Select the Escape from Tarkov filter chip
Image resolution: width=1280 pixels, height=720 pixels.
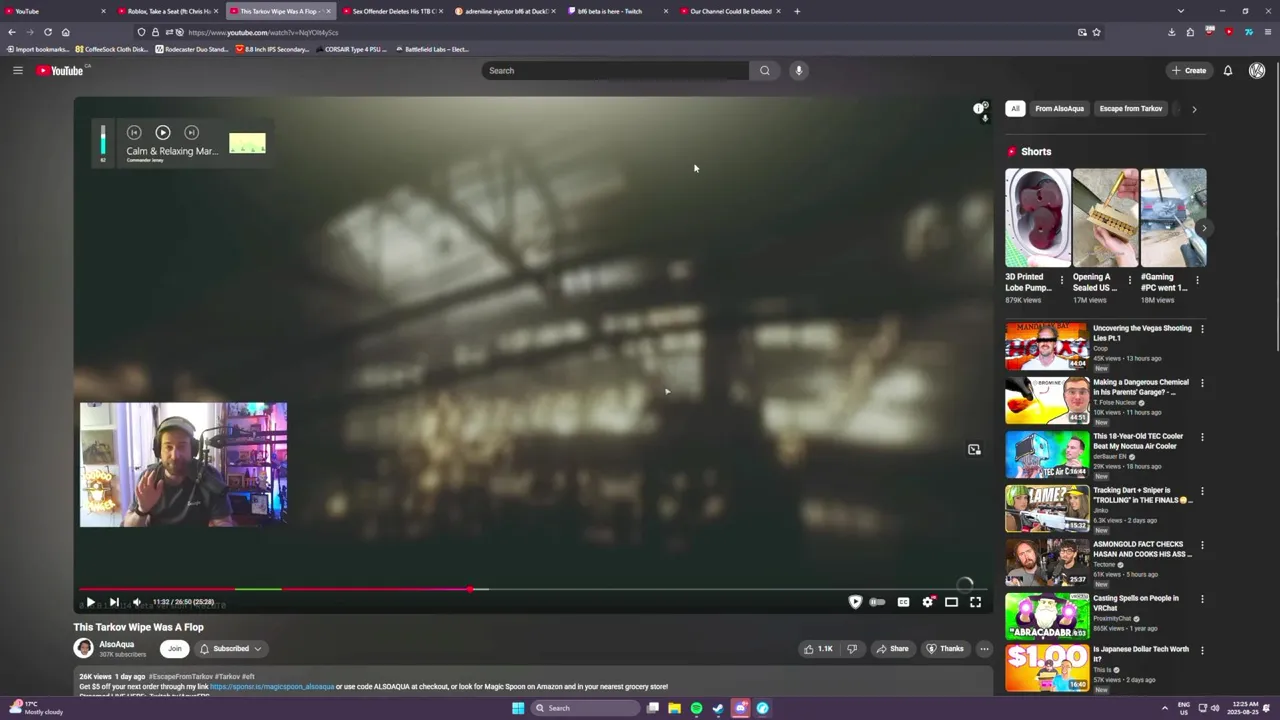[1131, 108]
